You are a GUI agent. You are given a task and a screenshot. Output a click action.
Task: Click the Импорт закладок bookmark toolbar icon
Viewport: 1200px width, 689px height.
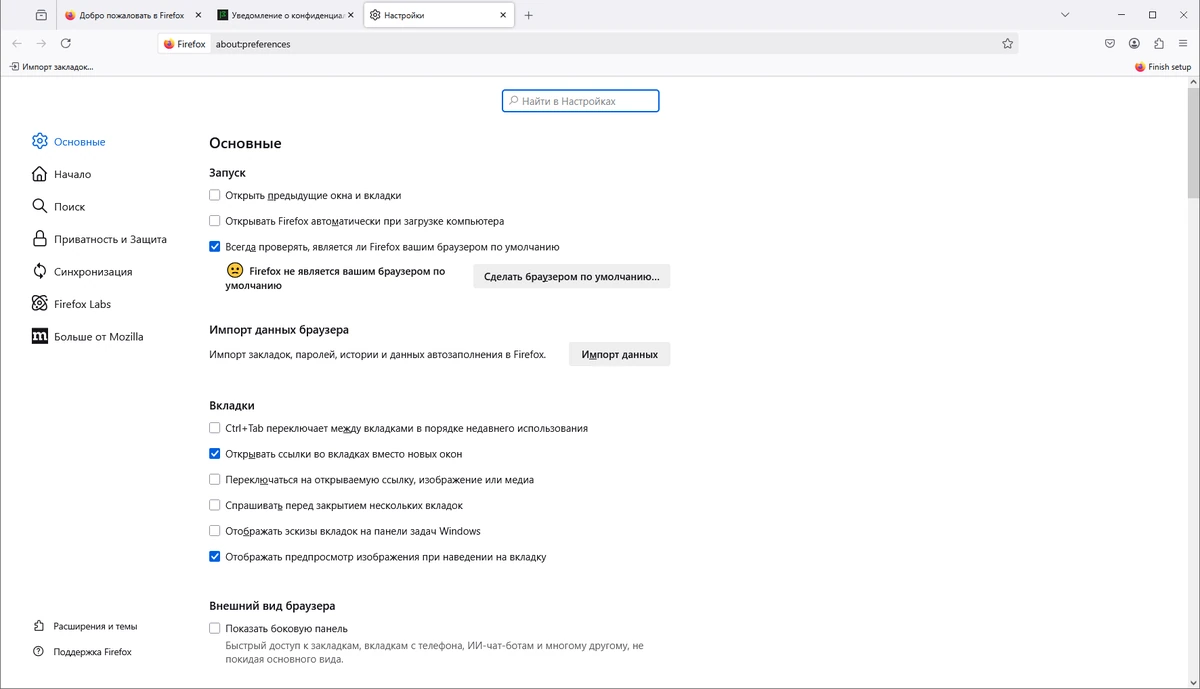14,67
